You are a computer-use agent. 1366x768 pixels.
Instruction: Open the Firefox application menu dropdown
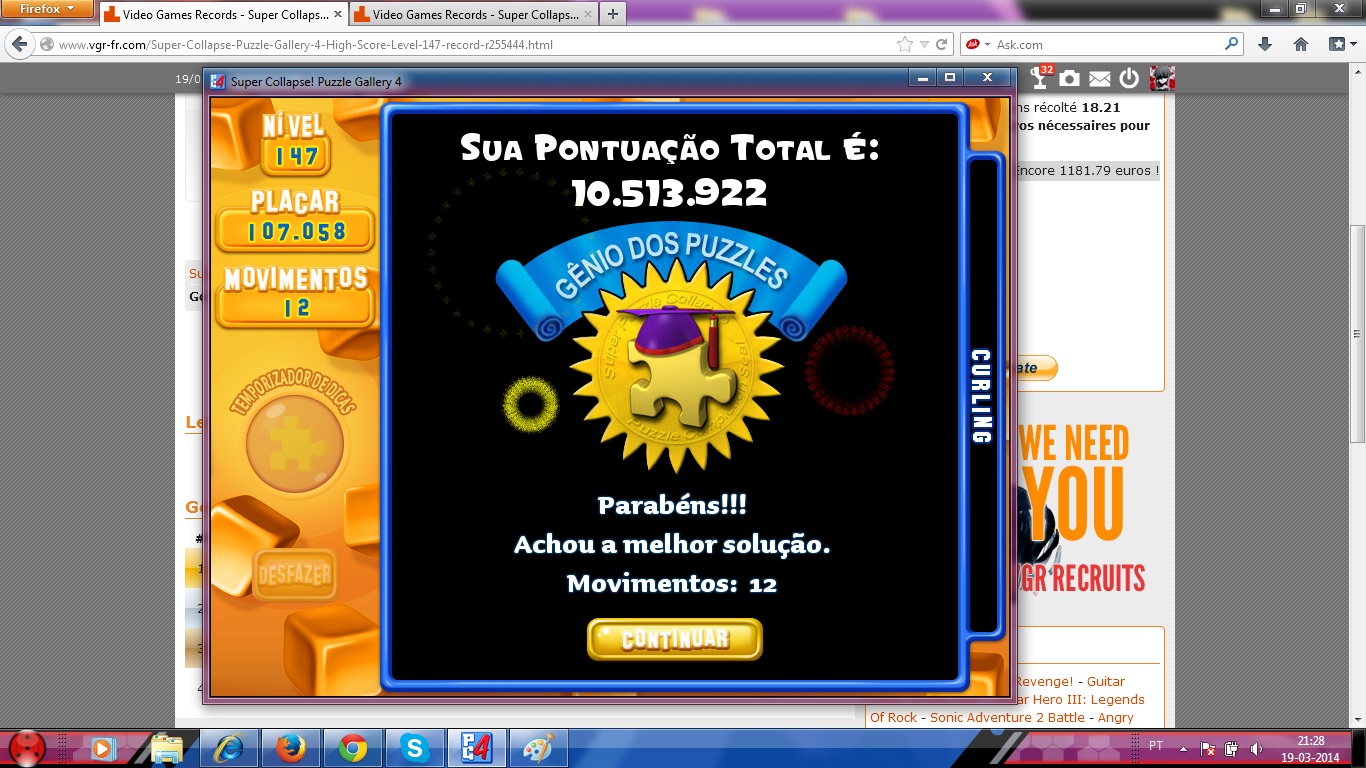click(x=48, y=9)
